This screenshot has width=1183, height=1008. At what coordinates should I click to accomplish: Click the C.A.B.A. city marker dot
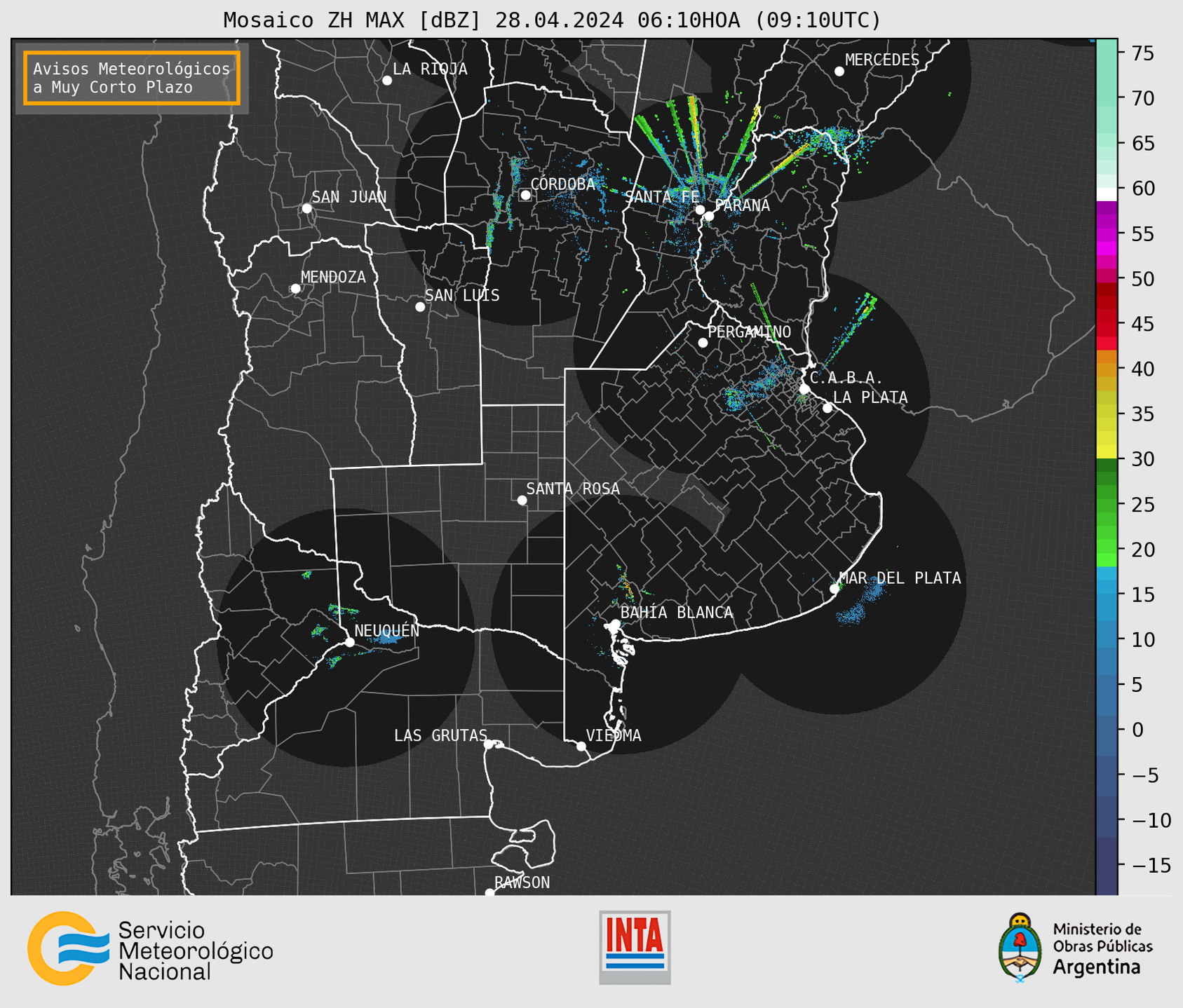coord(805,389)
